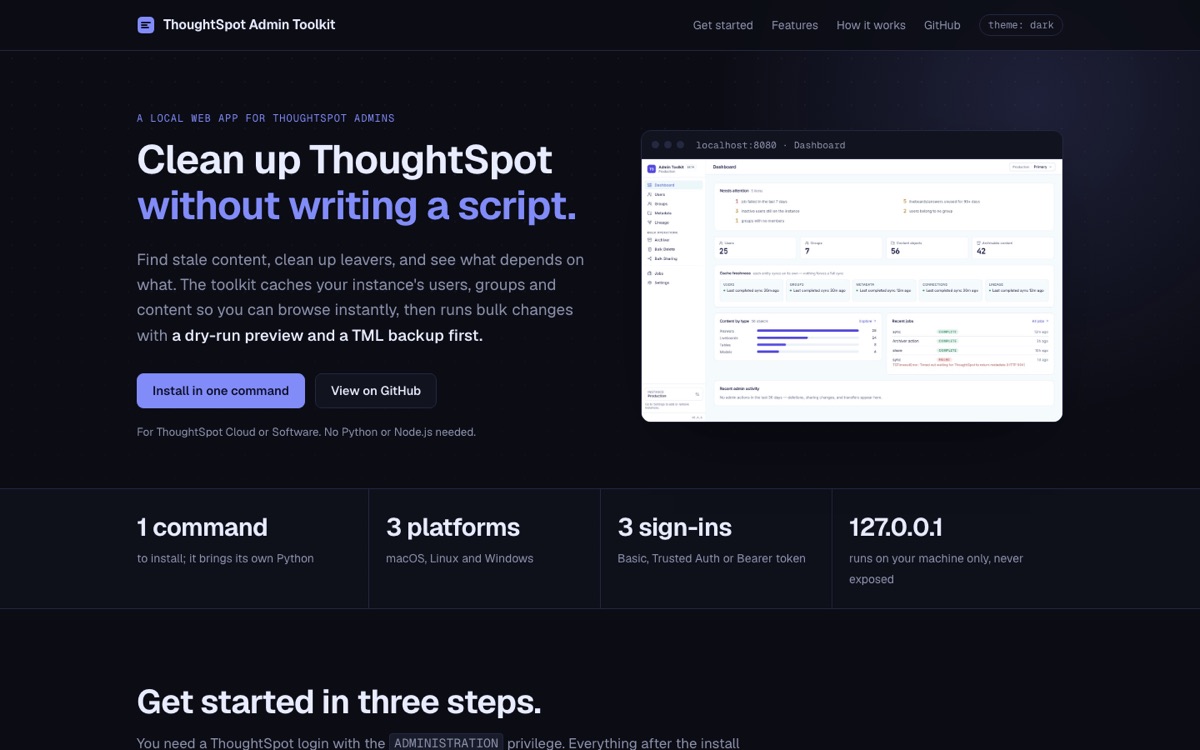
Task: Click the View on GitHub button
Action: [x=376, y=391]
